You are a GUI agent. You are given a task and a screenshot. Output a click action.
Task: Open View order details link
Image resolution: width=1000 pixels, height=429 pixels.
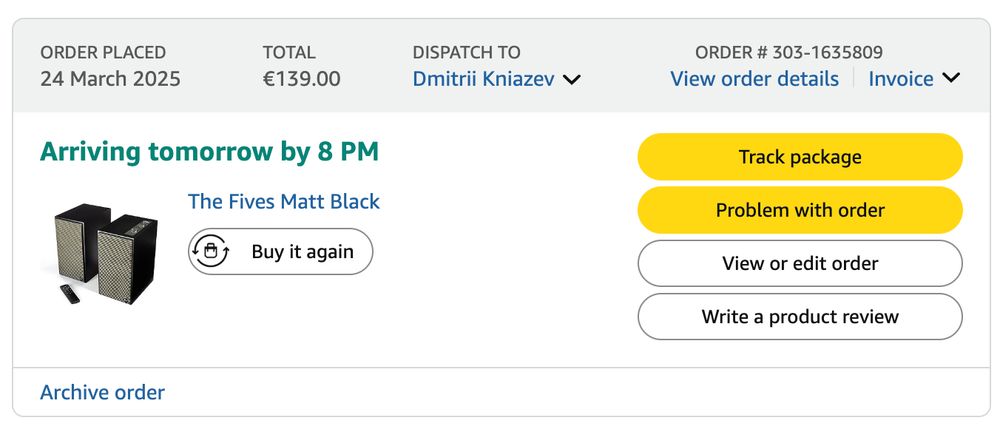click(754, 79)
